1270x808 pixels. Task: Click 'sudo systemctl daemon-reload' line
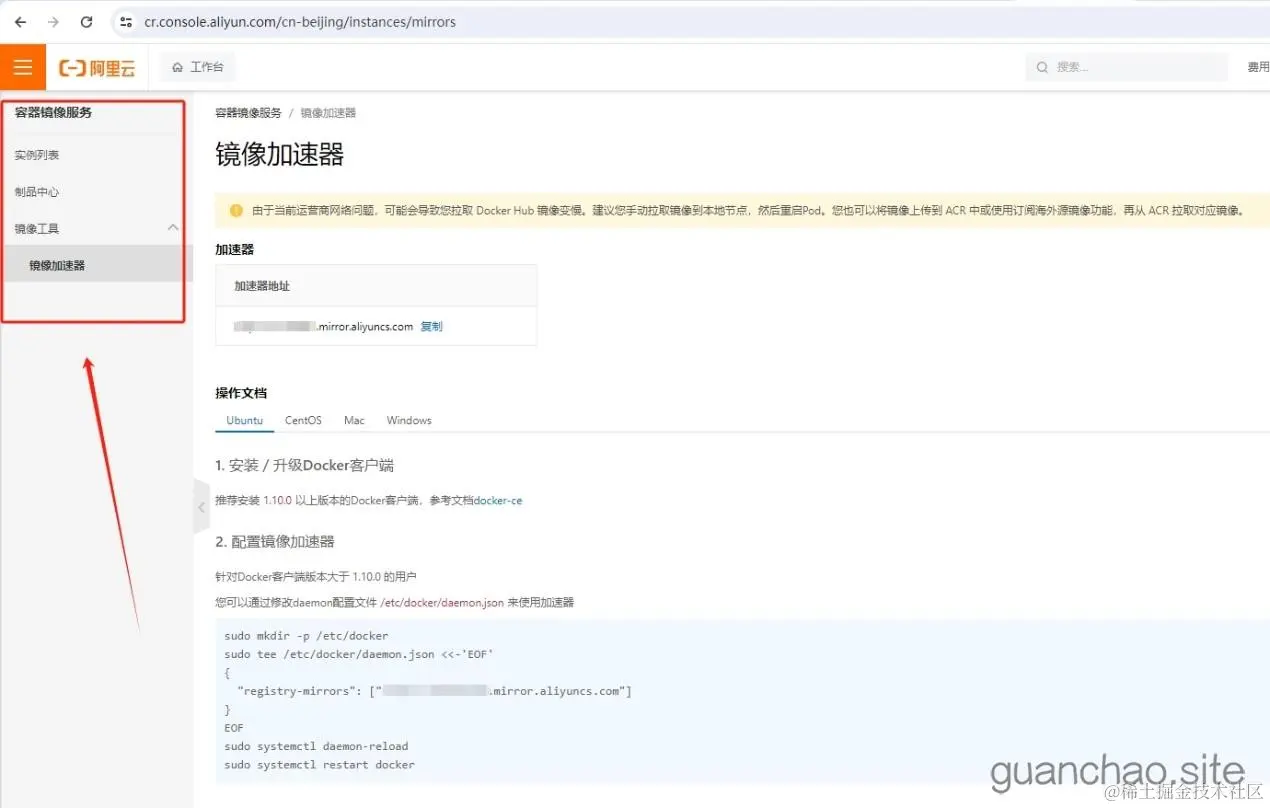(x=316, y=746)
